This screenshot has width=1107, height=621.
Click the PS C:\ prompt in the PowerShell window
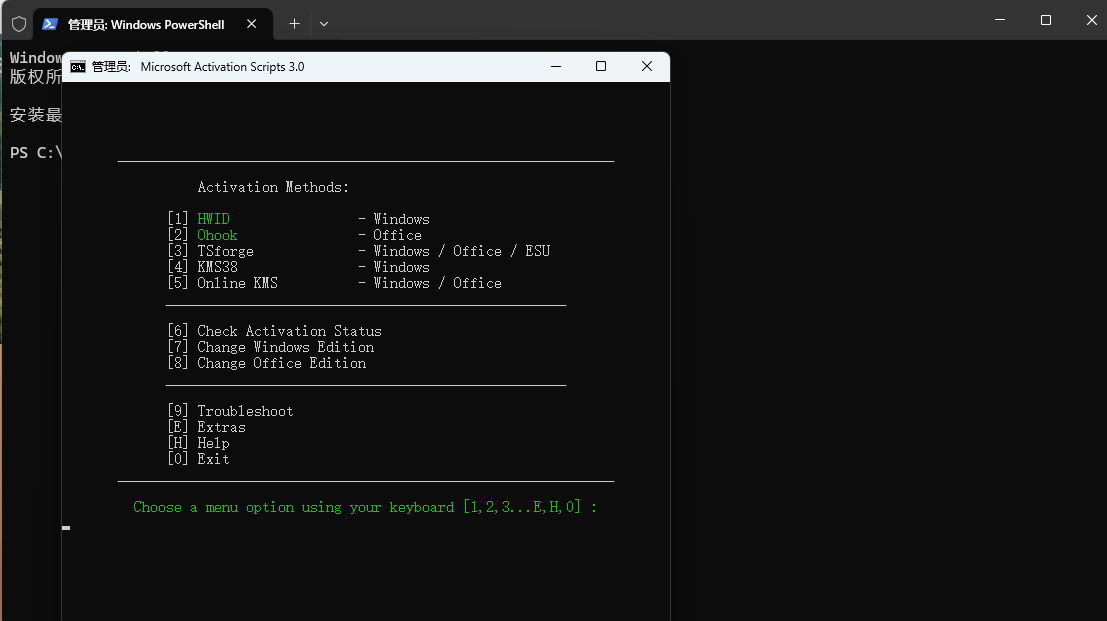click(x=36, y=152)
